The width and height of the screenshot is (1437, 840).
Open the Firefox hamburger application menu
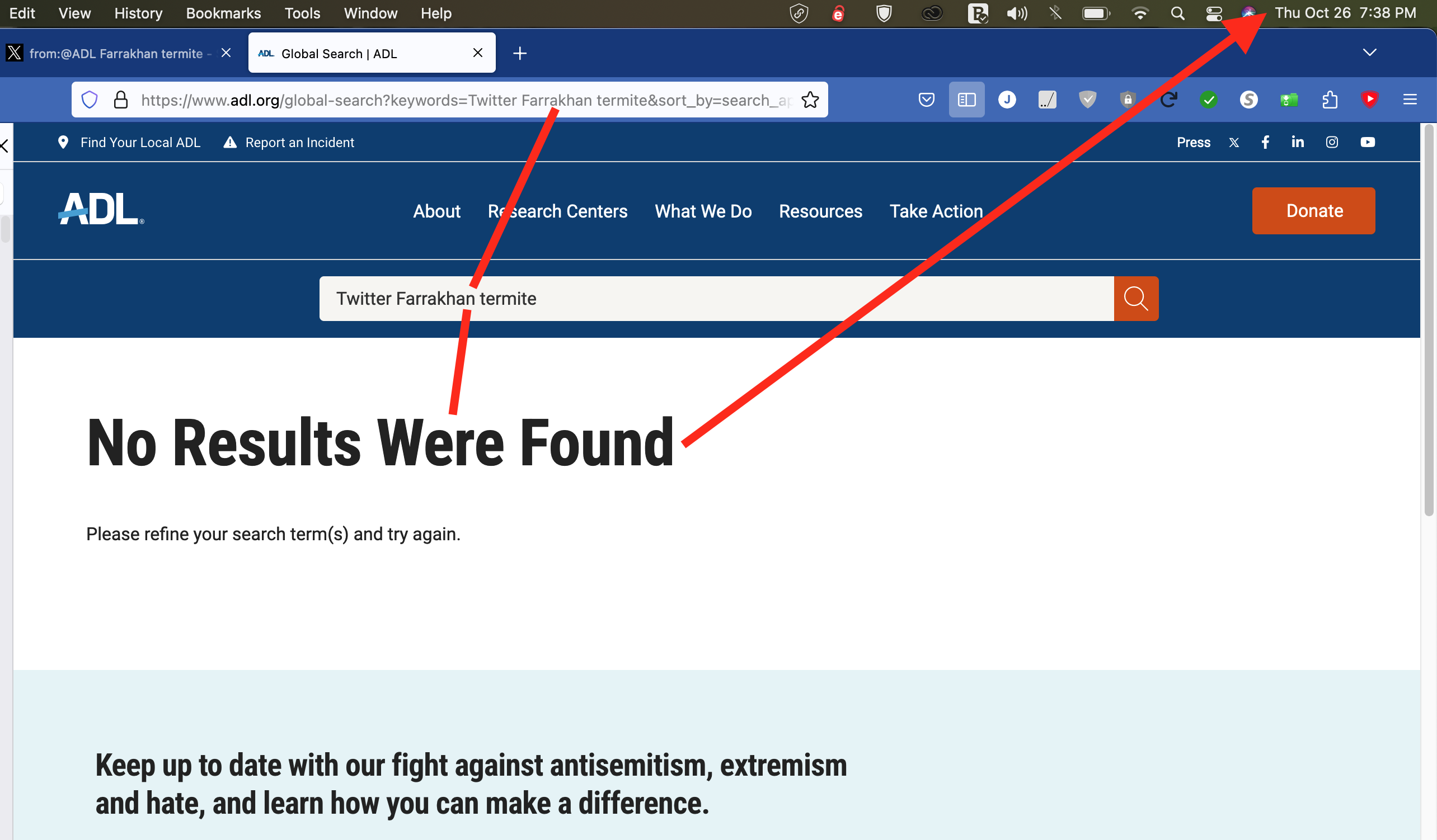click(1410, 100)
